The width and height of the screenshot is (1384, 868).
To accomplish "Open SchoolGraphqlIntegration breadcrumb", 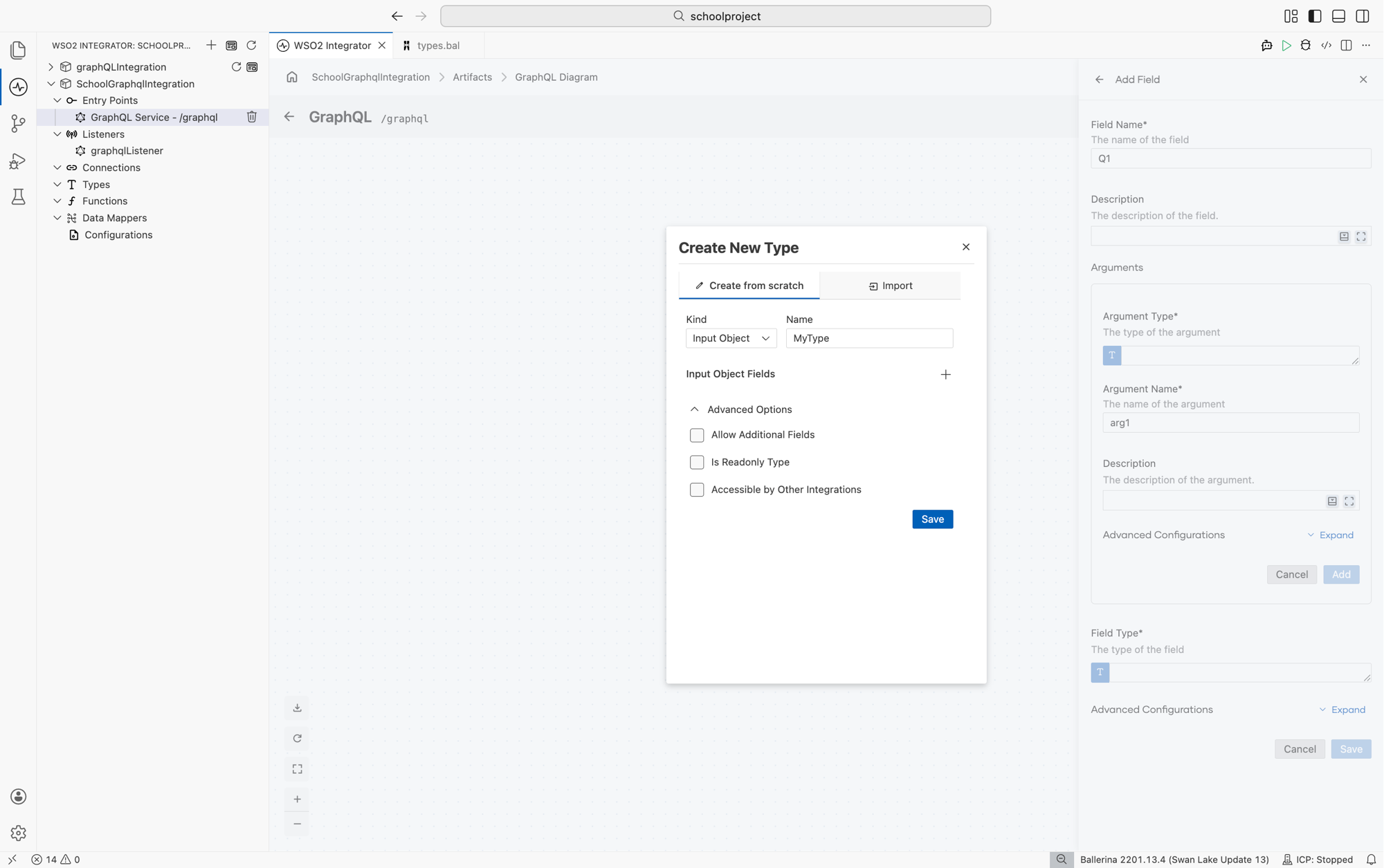I will click(x=370, y=77).
